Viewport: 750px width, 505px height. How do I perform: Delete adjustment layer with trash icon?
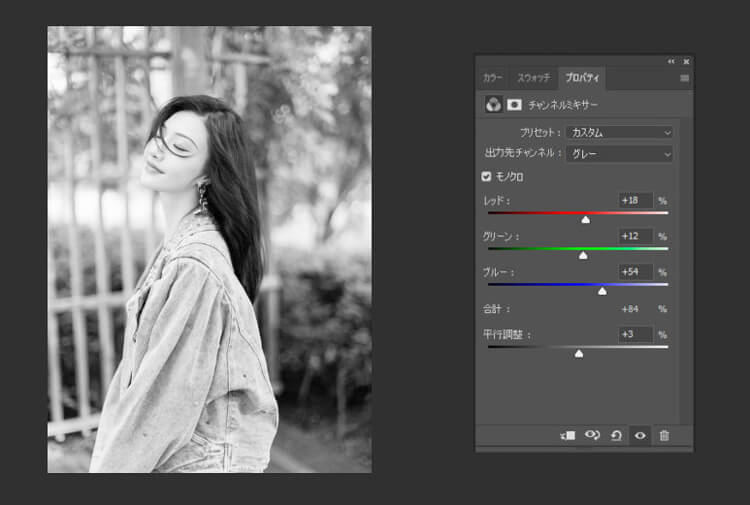point(664,435)
